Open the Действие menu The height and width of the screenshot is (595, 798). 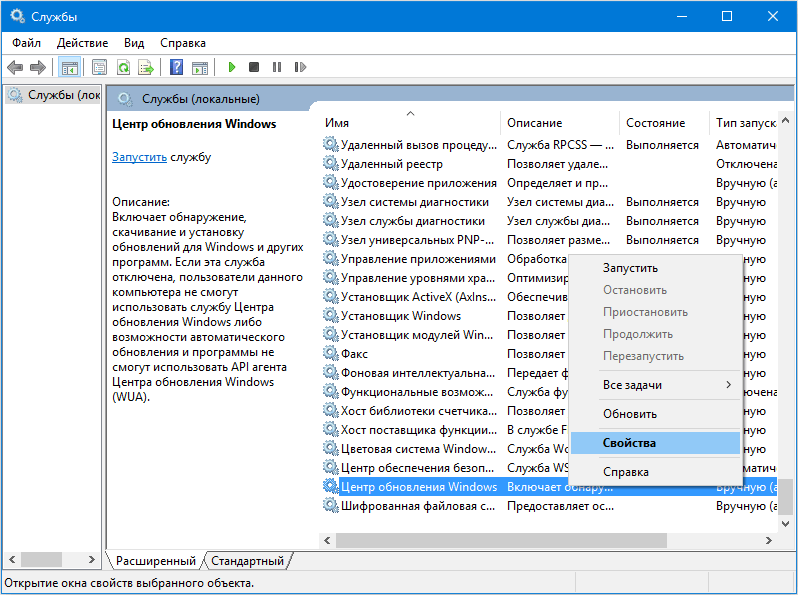(x=82, y=43)
